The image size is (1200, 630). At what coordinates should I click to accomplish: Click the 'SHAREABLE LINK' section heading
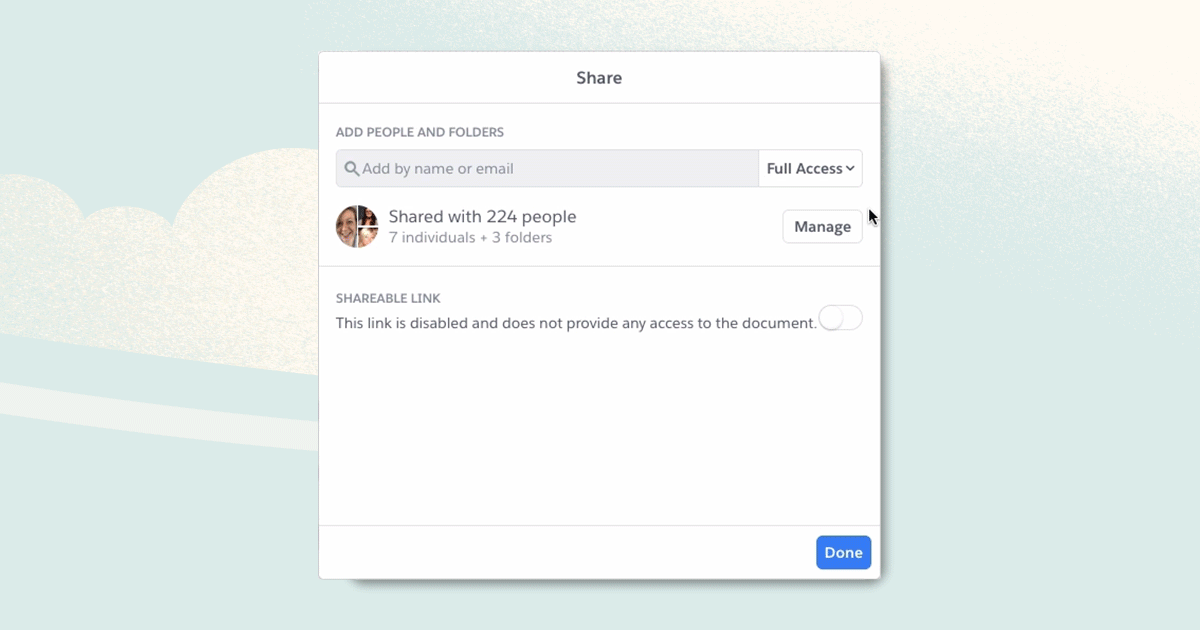click(x=388, y=298)
